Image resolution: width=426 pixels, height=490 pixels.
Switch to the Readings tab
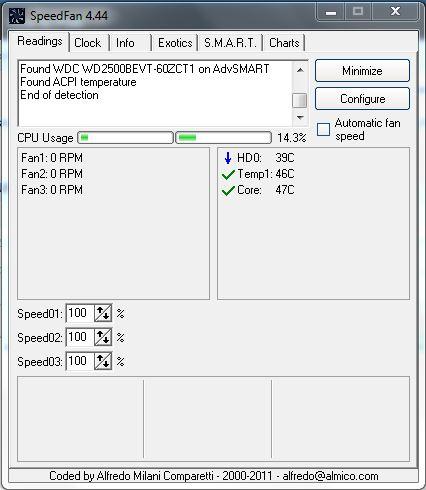[40, 41]
